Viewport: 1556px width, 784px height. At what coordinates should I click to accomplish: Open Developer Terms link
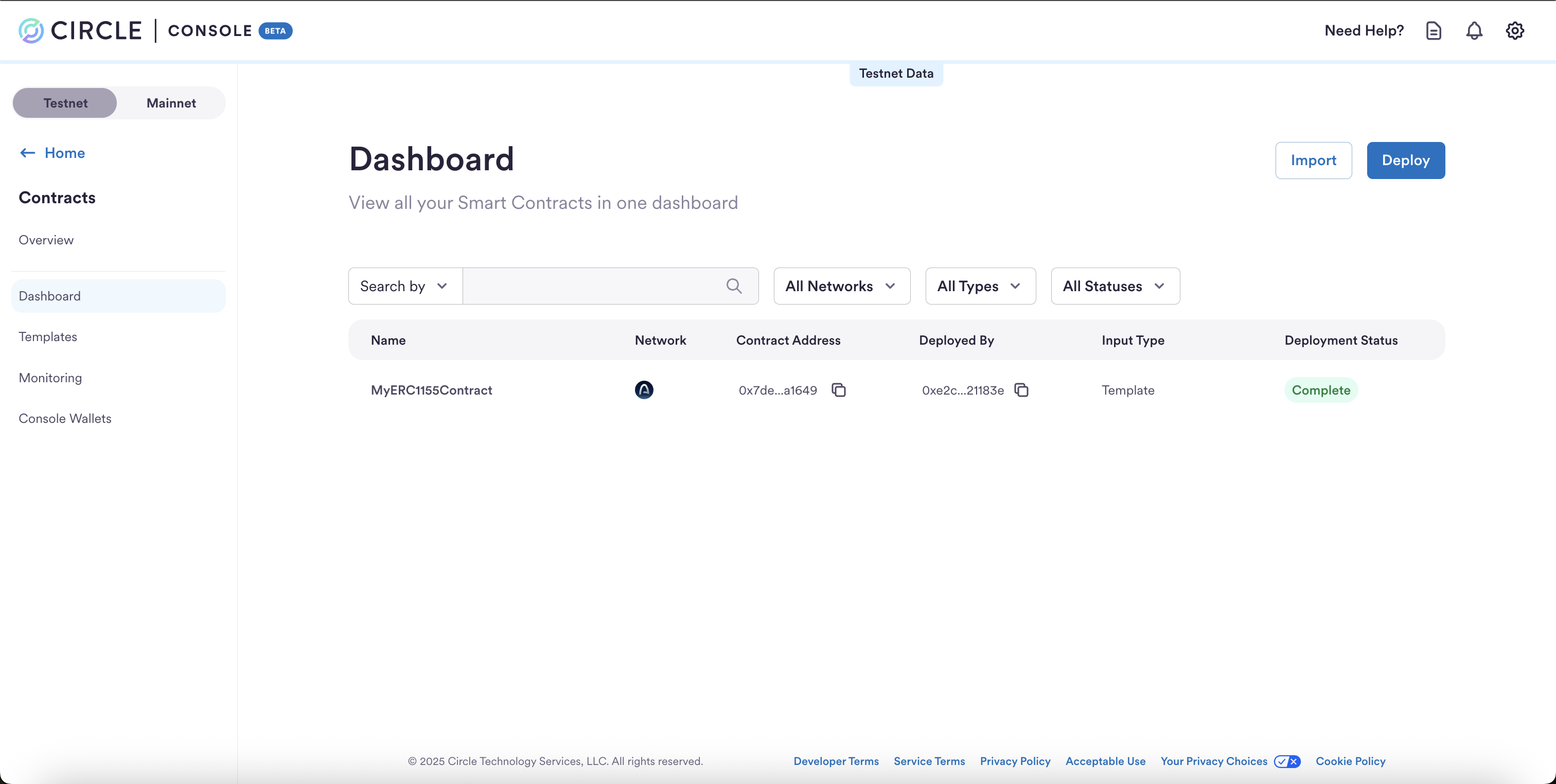click(836, 761)
